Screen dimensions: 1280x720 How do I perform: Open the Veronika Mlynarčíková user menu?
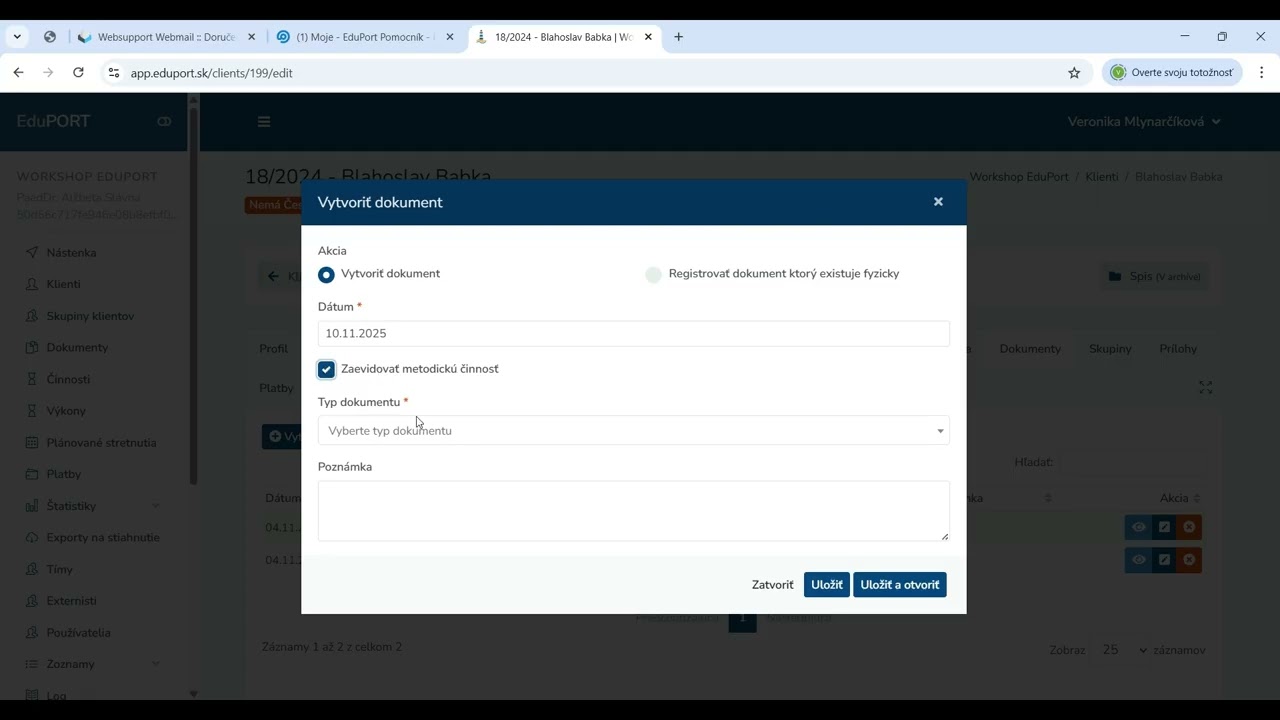[x=1144, y=122]
